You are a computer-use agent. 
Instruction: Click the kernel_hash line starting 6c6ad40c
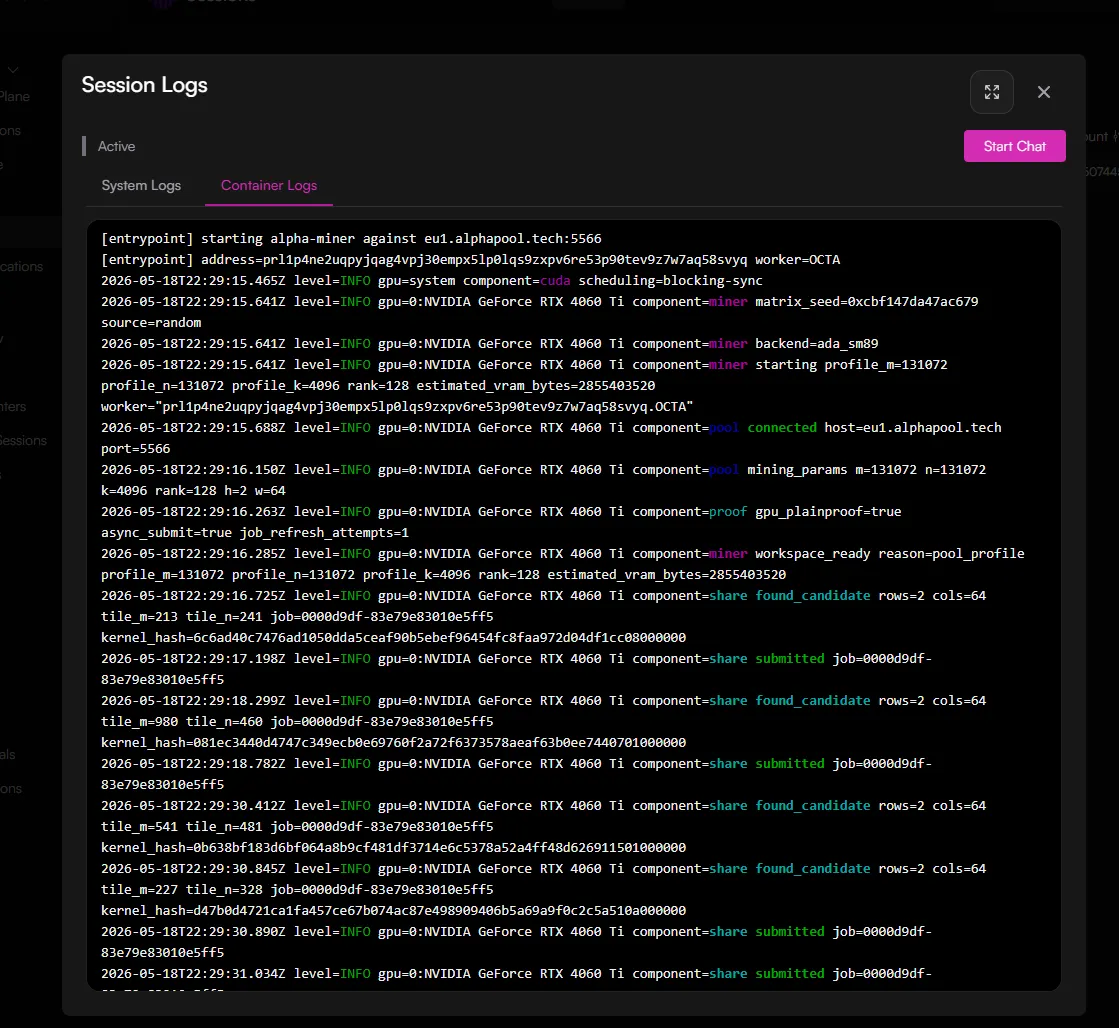[x=393, y=638]
